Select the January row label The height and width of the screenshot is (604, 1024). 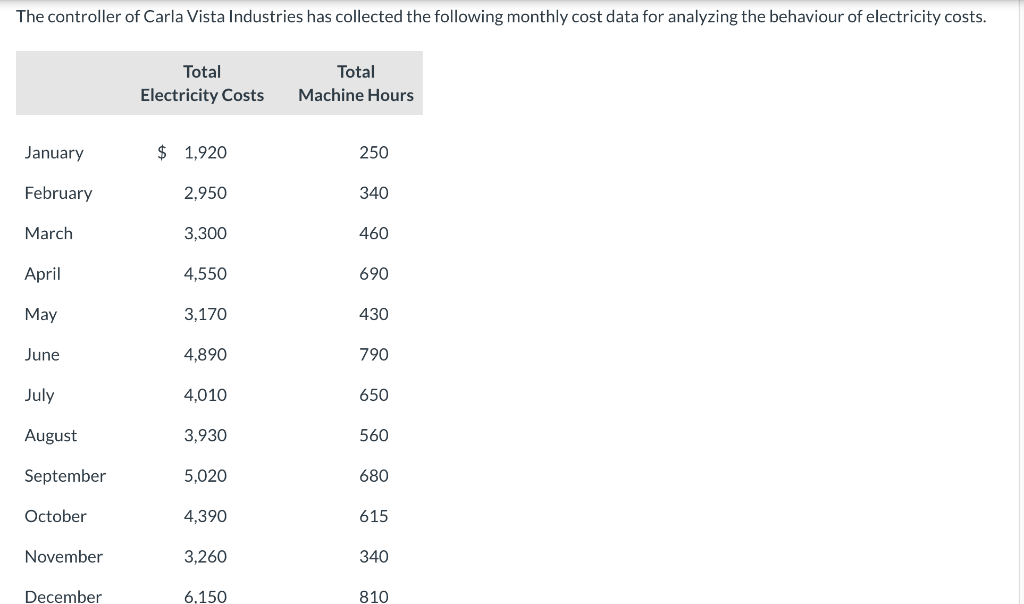coord(54,153)
